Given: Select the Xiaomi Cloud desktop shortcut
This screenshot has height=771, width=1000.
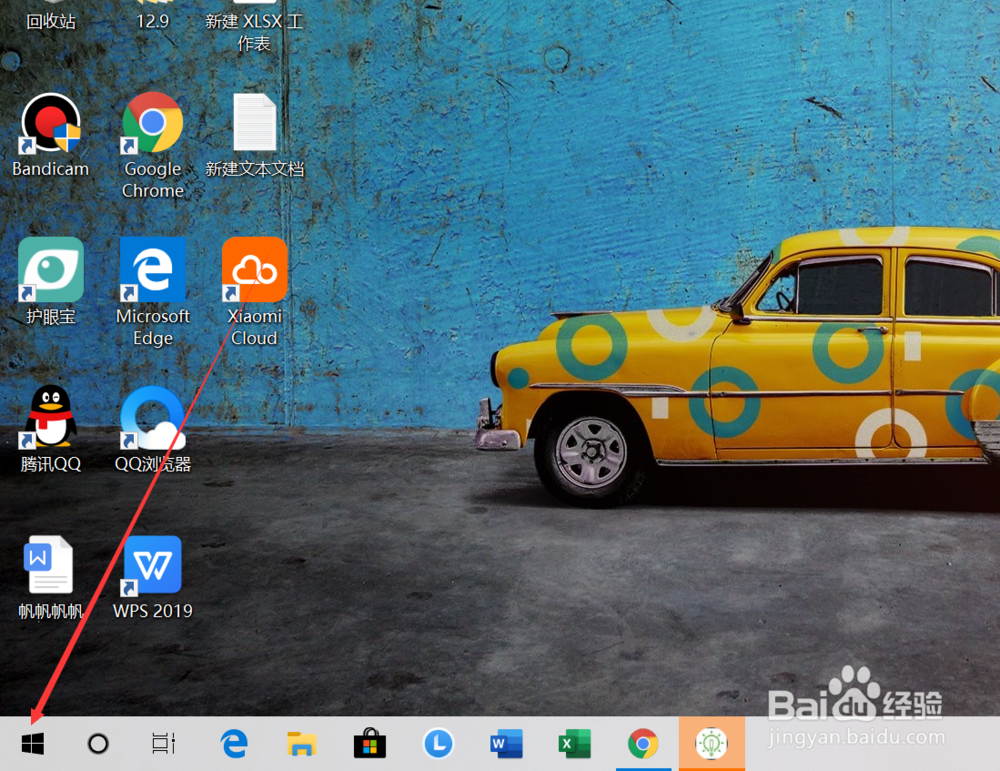Looking at the screenshot, I should pyautogui.click(x=254, y=292).
